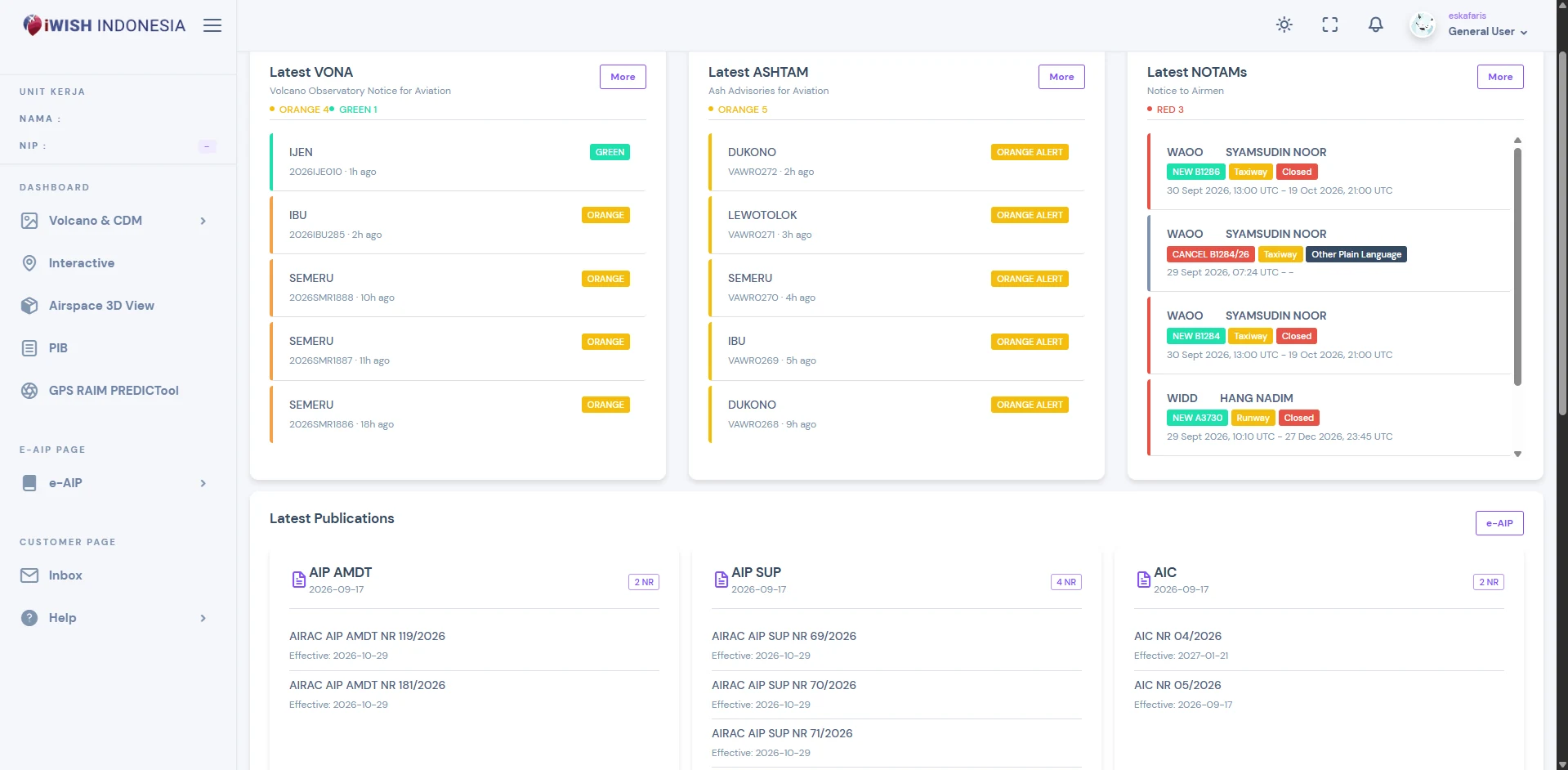Expand the Help submenu chevron
The height and width of the screenshot is (770, 1568).
point(203,618)
